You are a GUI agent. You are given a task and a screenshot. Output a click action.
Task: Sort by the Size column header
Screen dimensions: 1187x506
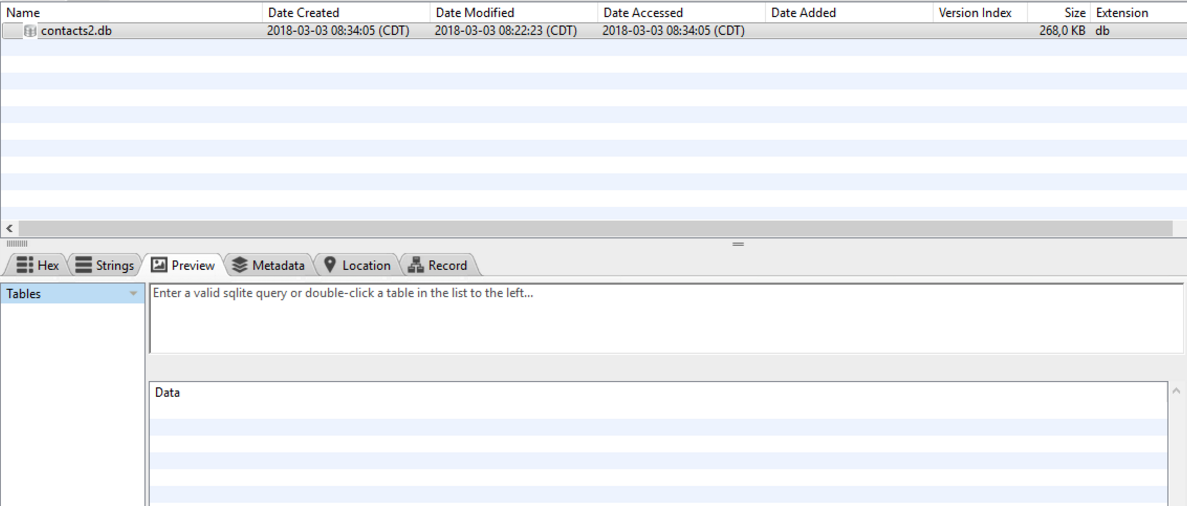(1059, 13)
